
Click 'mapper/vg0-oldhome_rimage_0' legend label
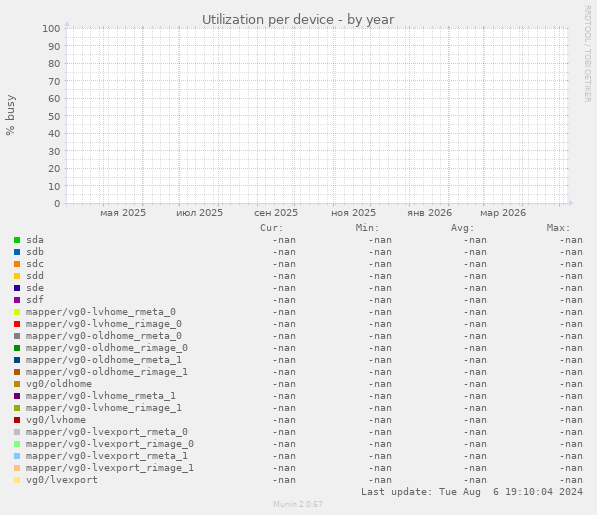coord(107,348)
